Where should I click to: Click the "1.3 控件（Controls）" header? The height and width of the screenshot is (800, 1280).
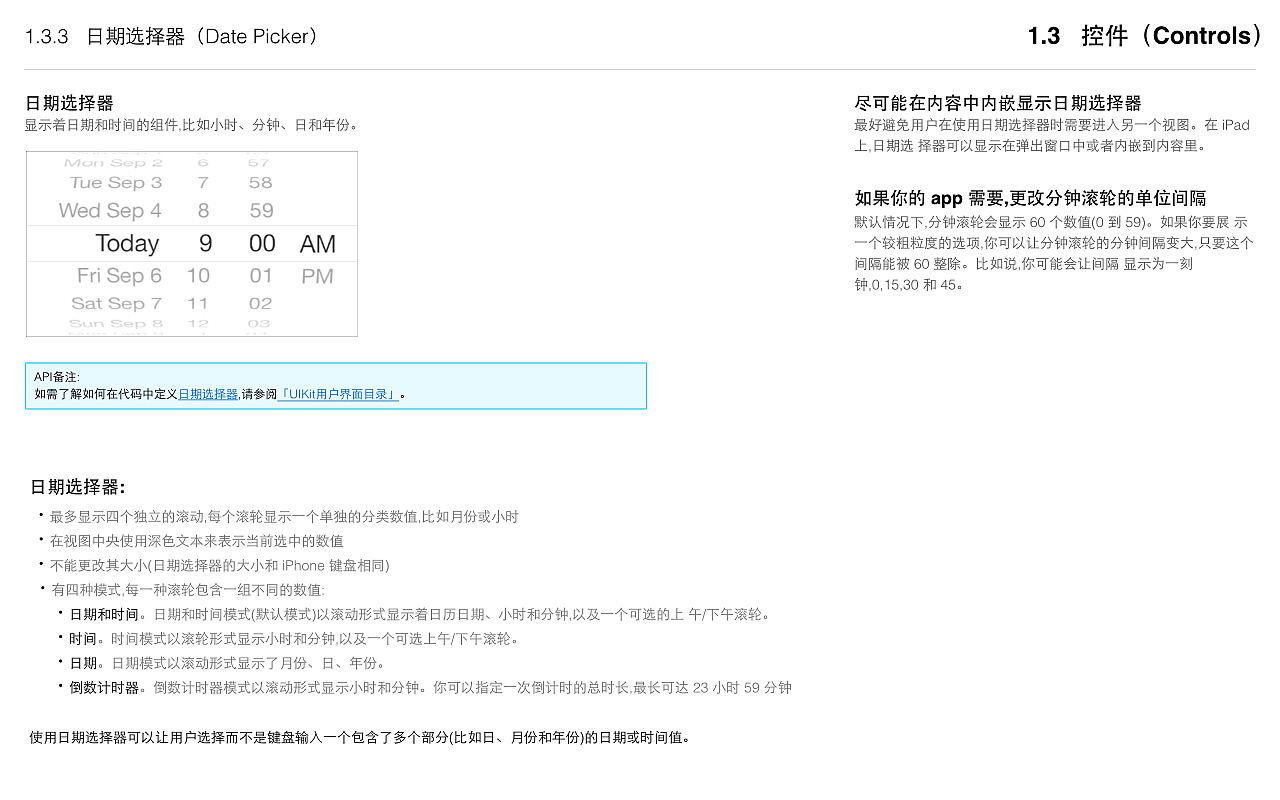[x=1144, y=36]
